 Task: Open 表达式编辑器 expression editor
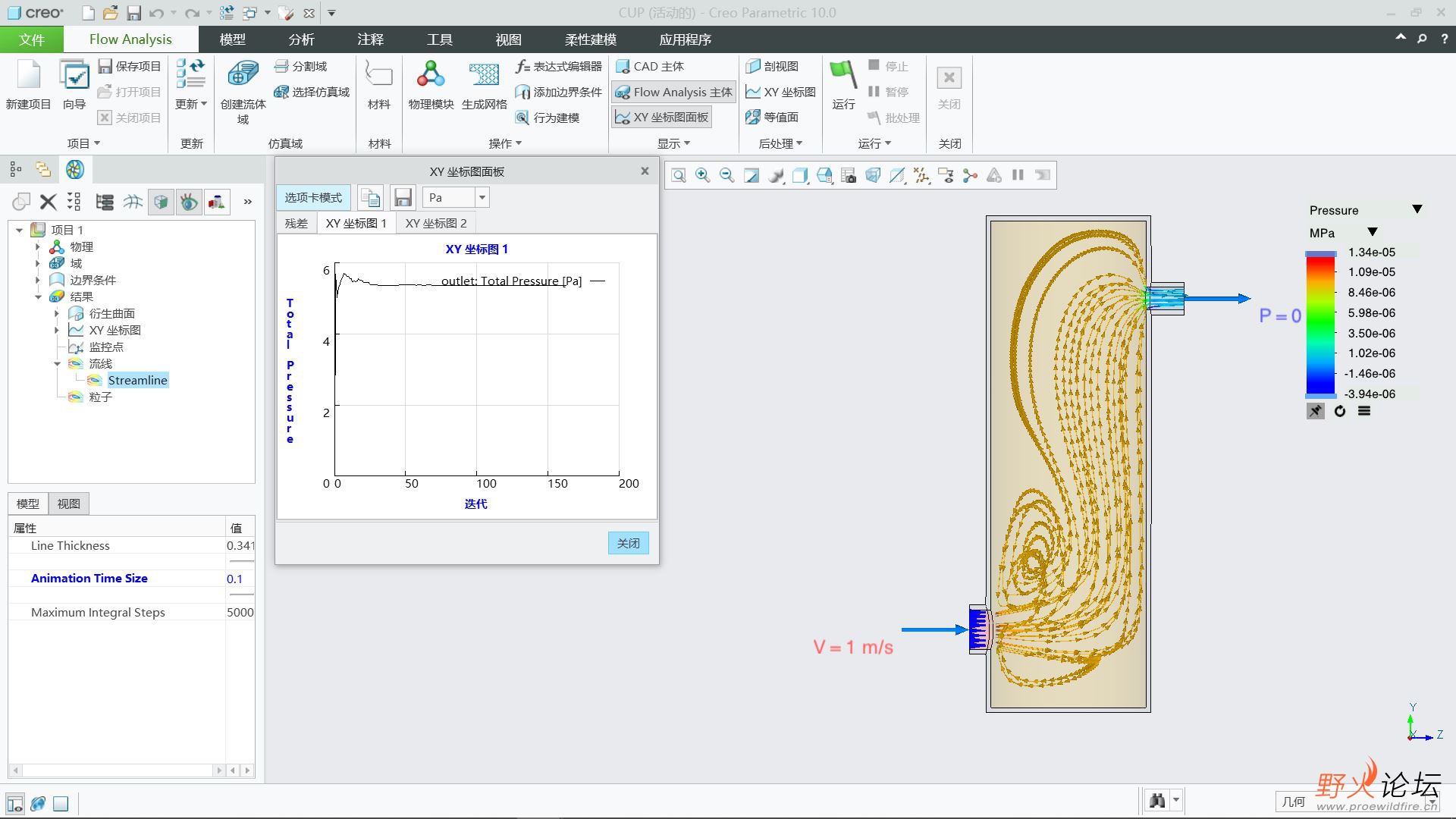click(x=558, y=67)
